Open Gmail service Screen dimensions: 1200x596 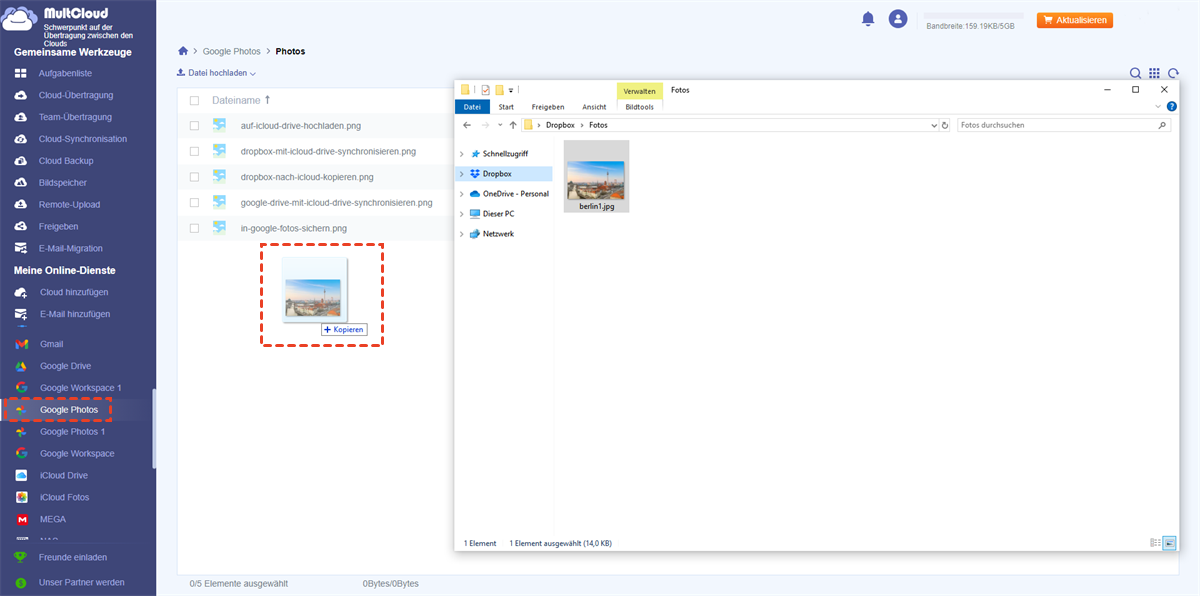(51, 344)
